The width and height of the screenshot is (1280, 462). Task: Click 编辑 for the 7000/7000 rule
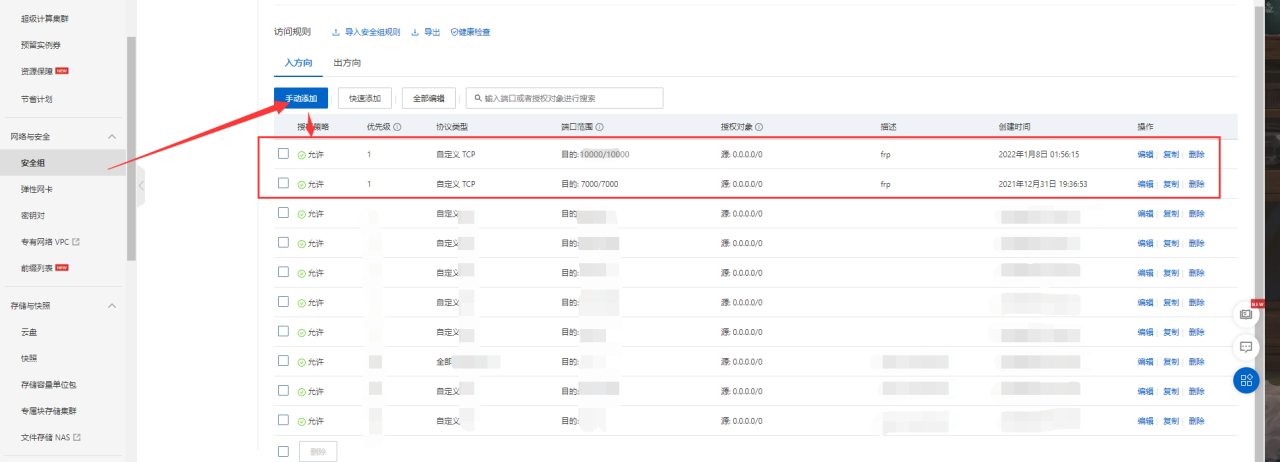1144,184
